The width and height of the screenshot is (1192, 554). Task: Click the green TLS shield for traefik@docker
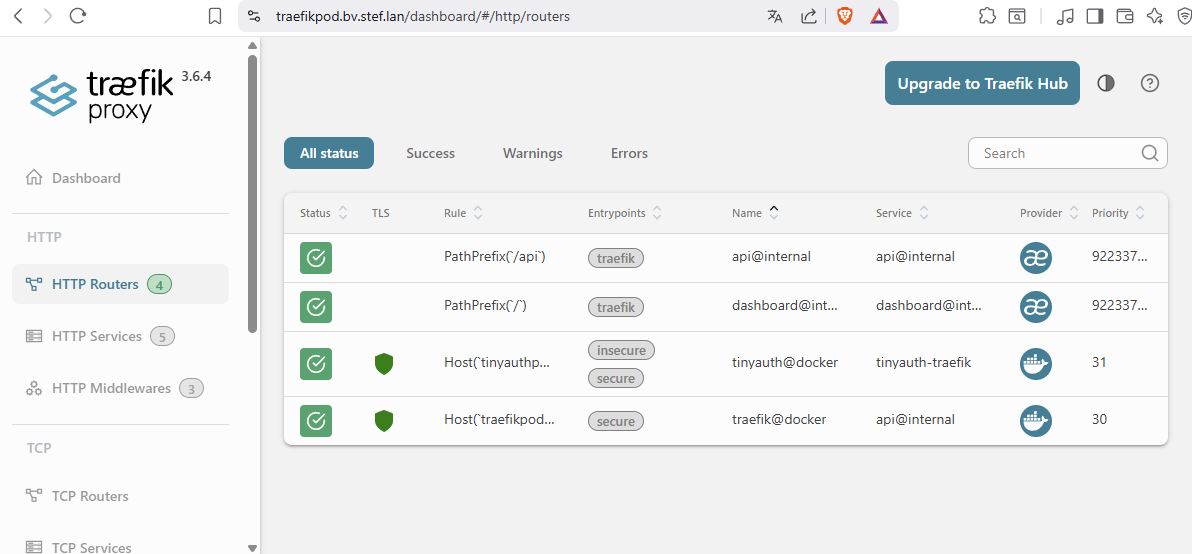click(x=384, y=421)
